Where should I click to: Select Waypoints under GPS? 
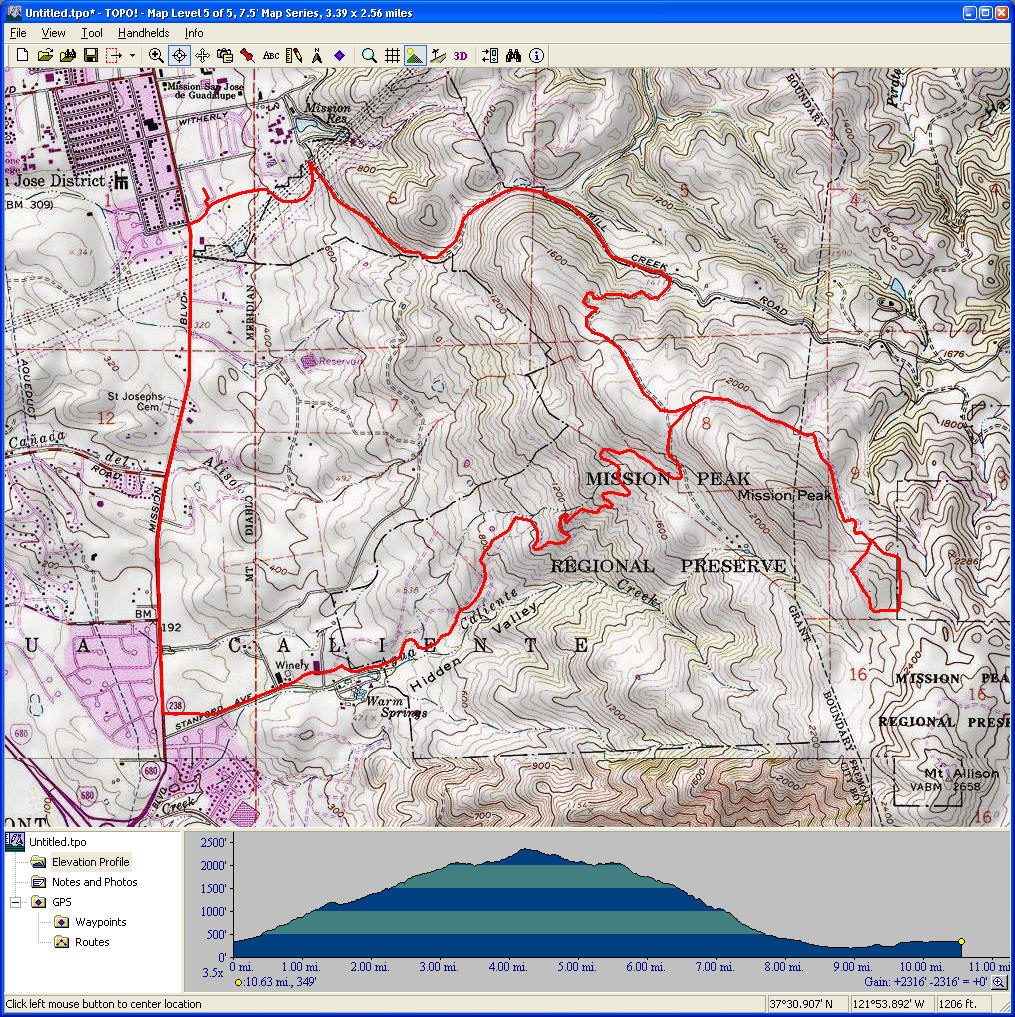[100, 922]
